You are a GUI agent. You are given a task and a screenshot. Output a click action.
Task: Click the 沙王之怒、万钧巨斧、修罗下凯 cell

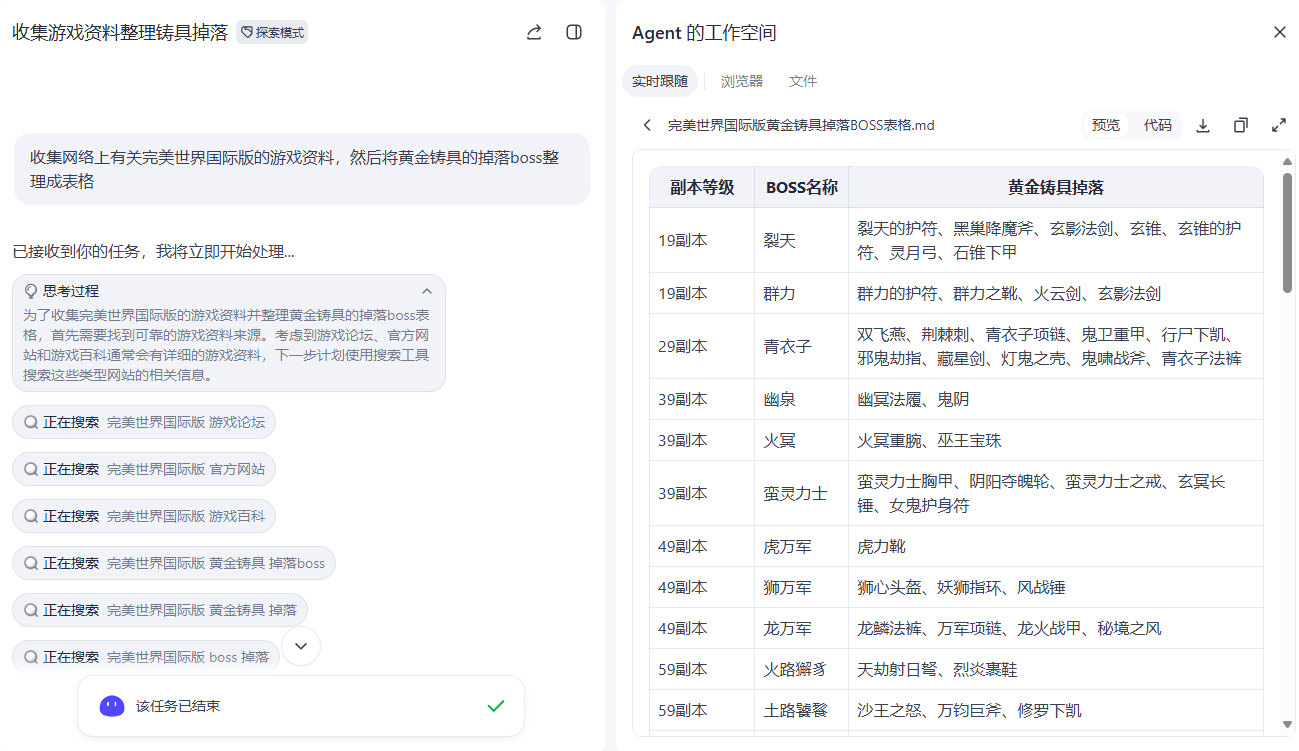pos(1056,710)
